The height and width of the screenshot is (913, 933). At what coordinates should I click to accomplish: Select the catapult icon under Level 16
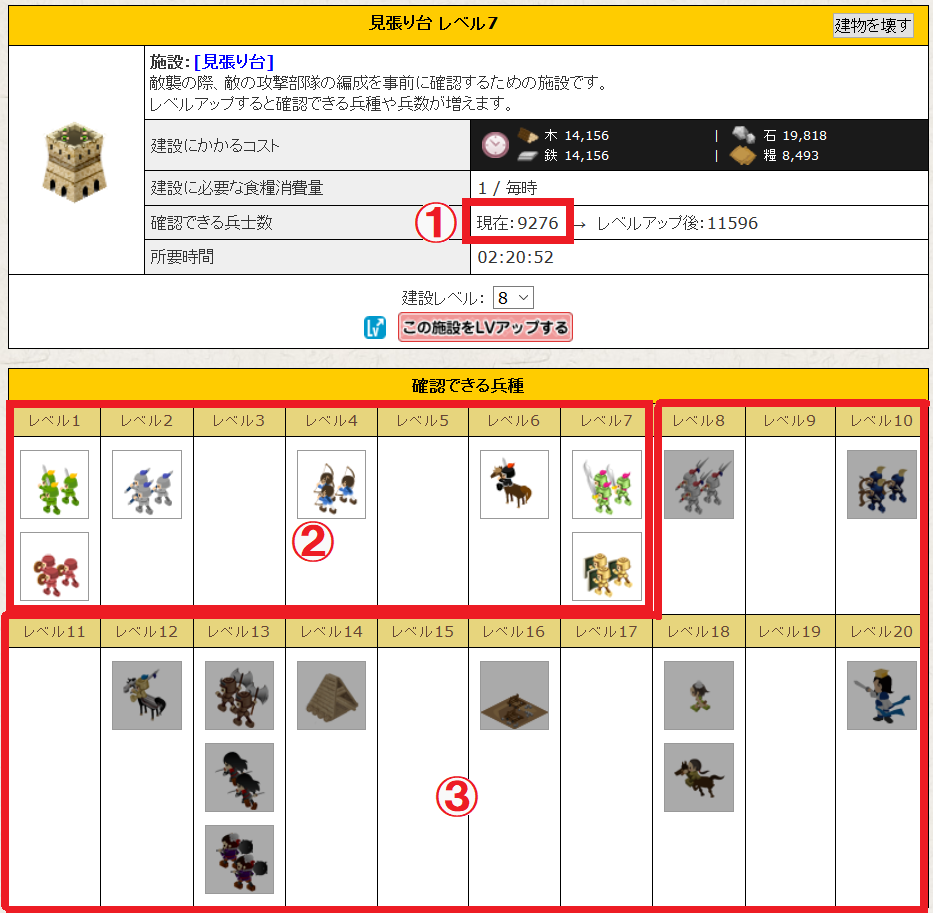pyautogui.click(x=514, y=695)
